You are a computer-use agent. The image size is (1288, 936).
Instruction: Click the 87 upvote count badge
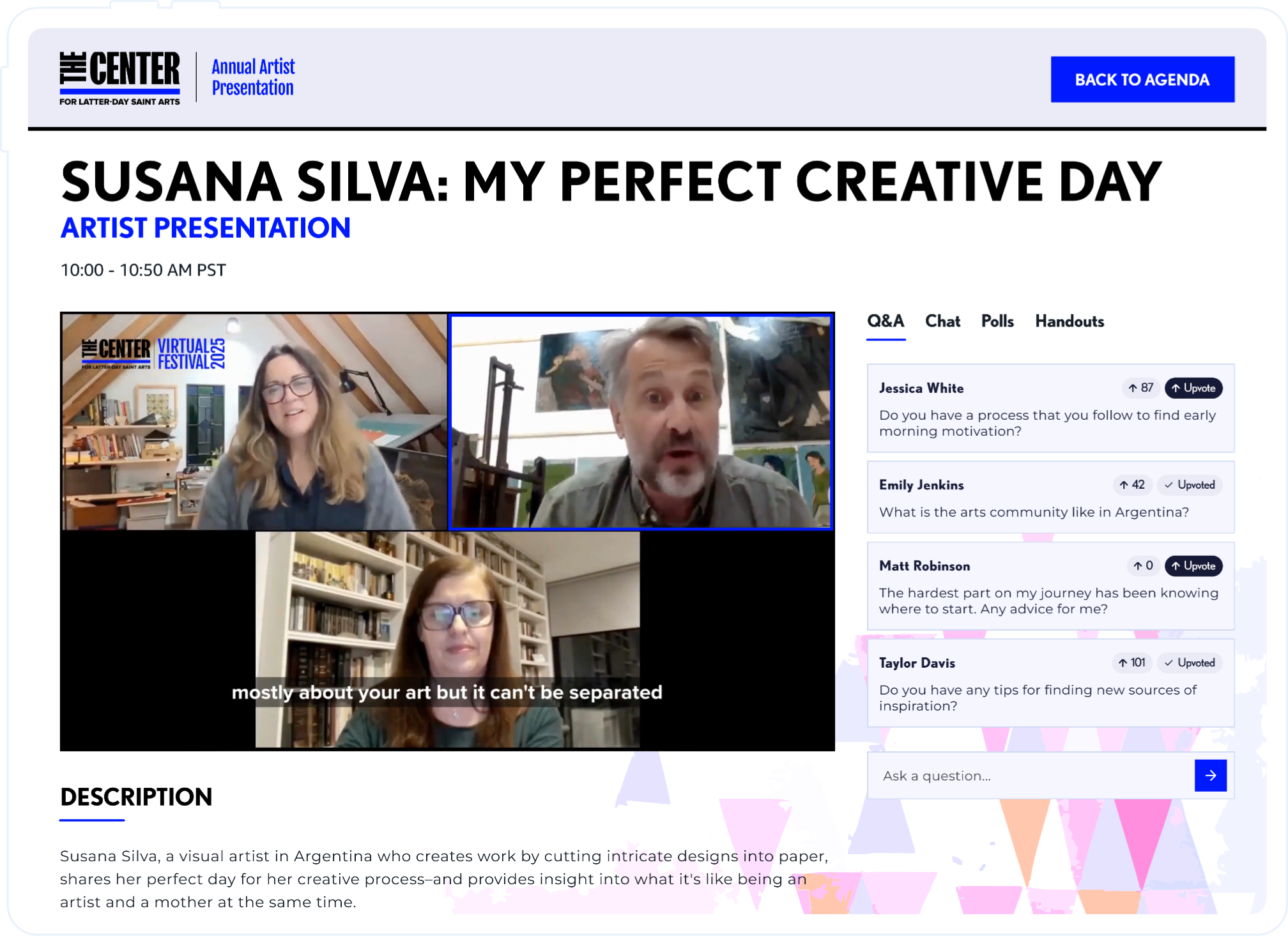pyautogui.click(x=1141, y=388)
